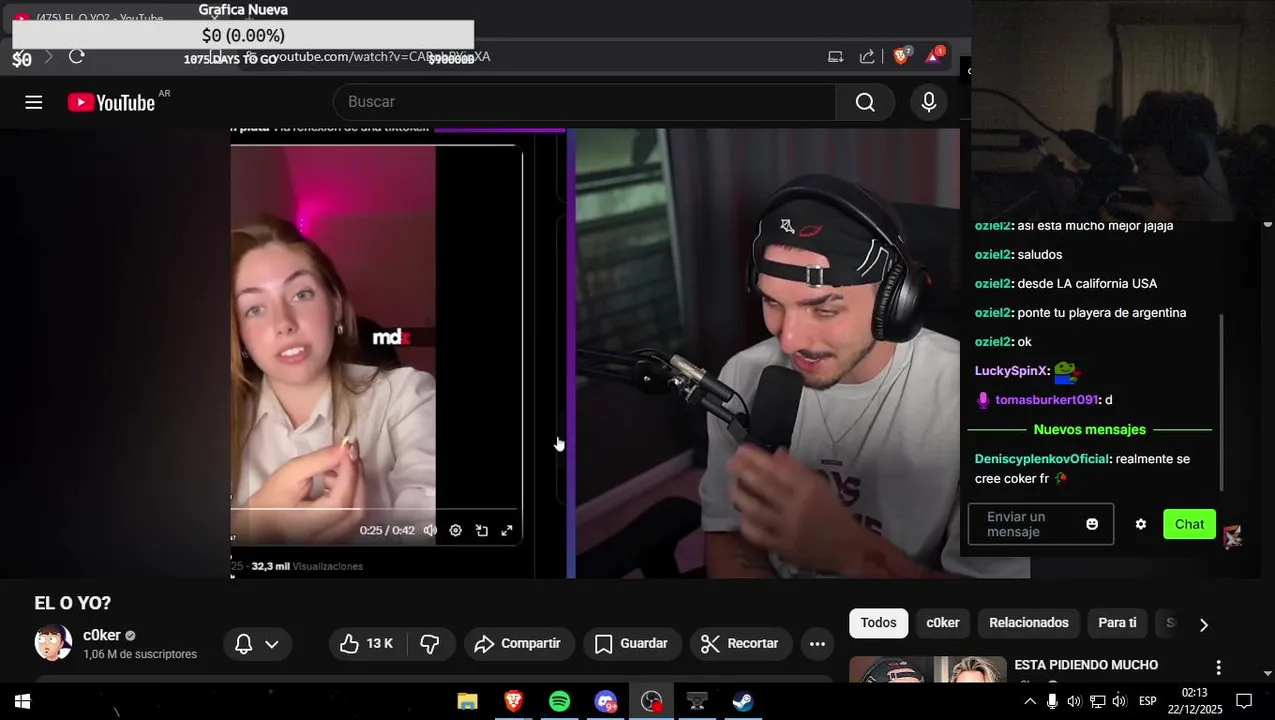Click the Compartir button
The width and height of the screenshot is (1275, 720).
(517, 644)
